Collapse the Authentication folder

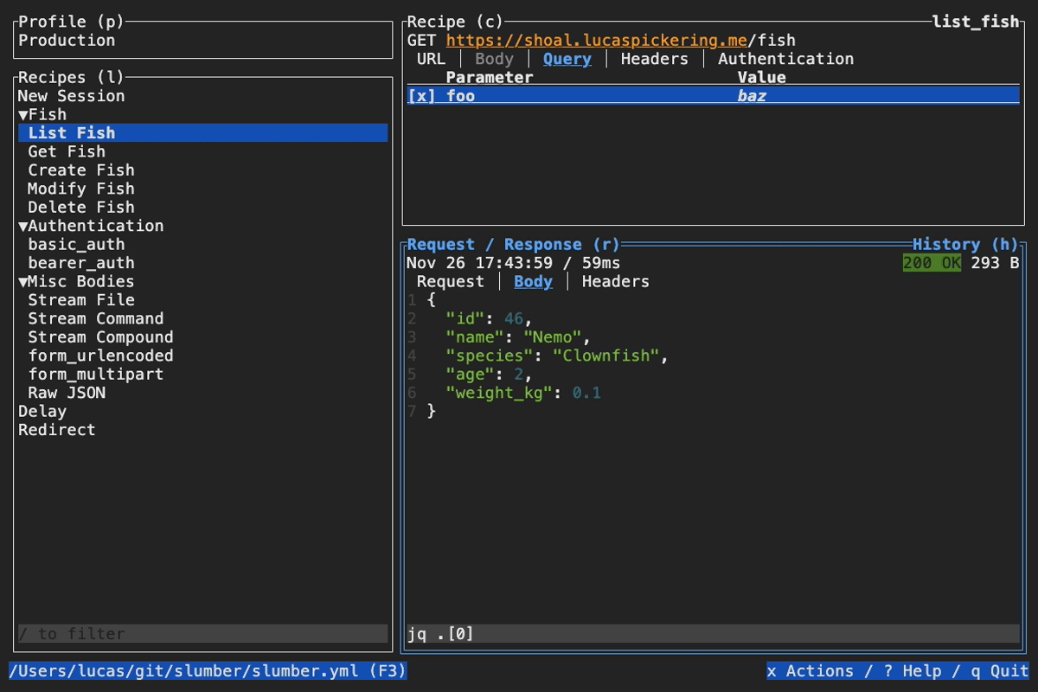tap(23, 226)
